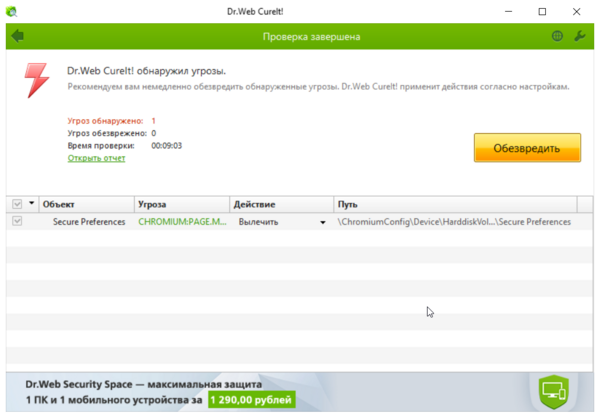This screenshot has width=600, height=417.
Task: Minimize the Dr.Web CureIt! window
Action: (x=508, y=11)
